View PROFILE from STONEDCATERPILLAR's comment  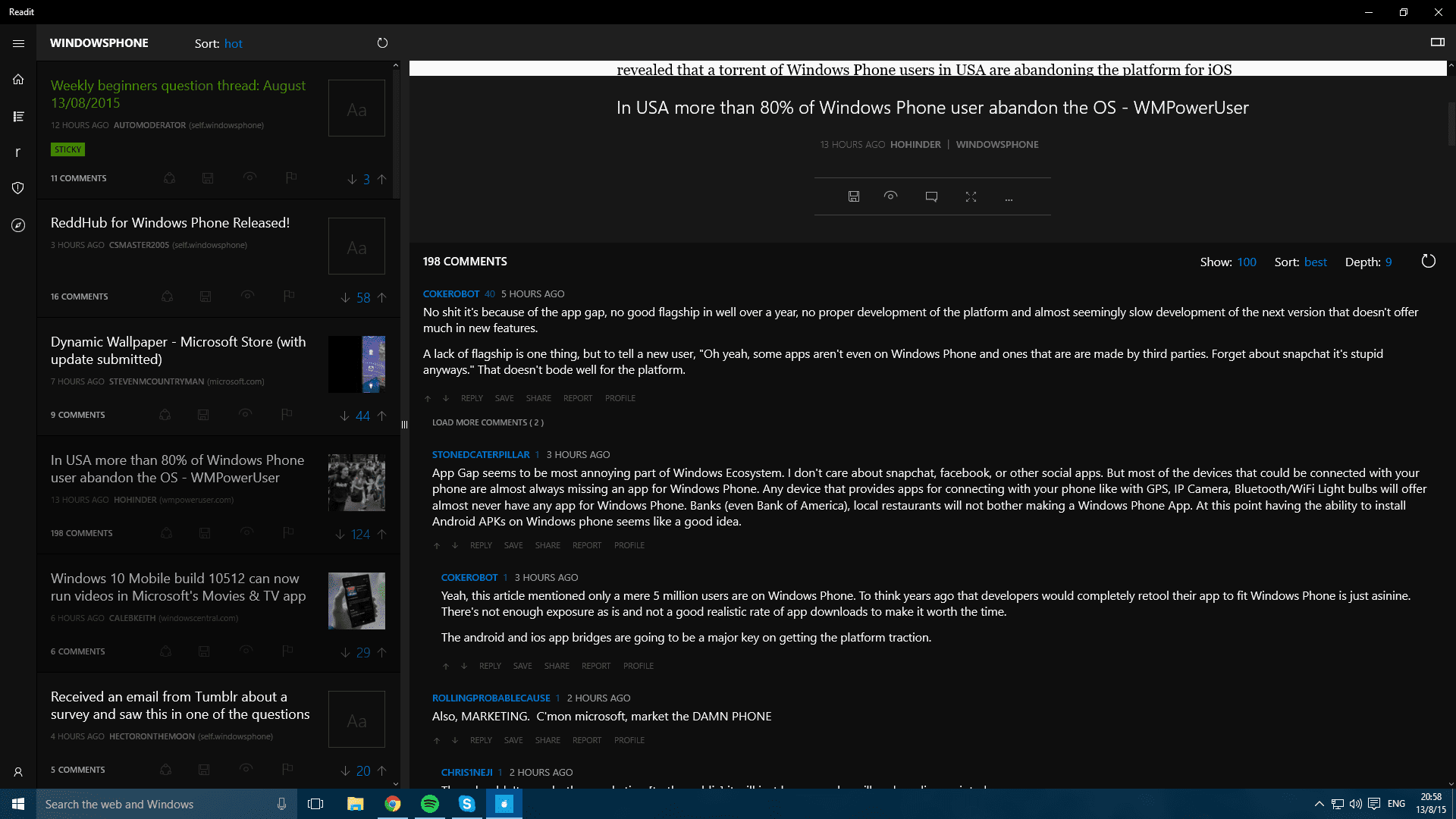[x=629, y=545]
